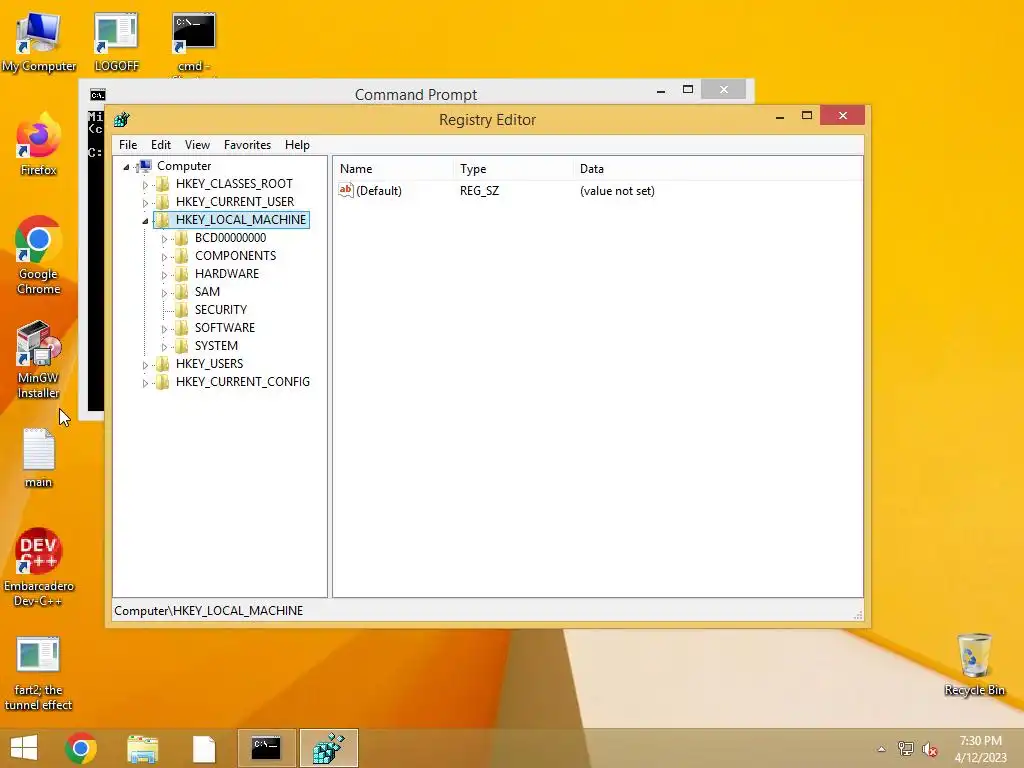This screenshot has height=768, width=1024.
Task: Click the Command Prompt title bar icon
Action: point(97,95)
